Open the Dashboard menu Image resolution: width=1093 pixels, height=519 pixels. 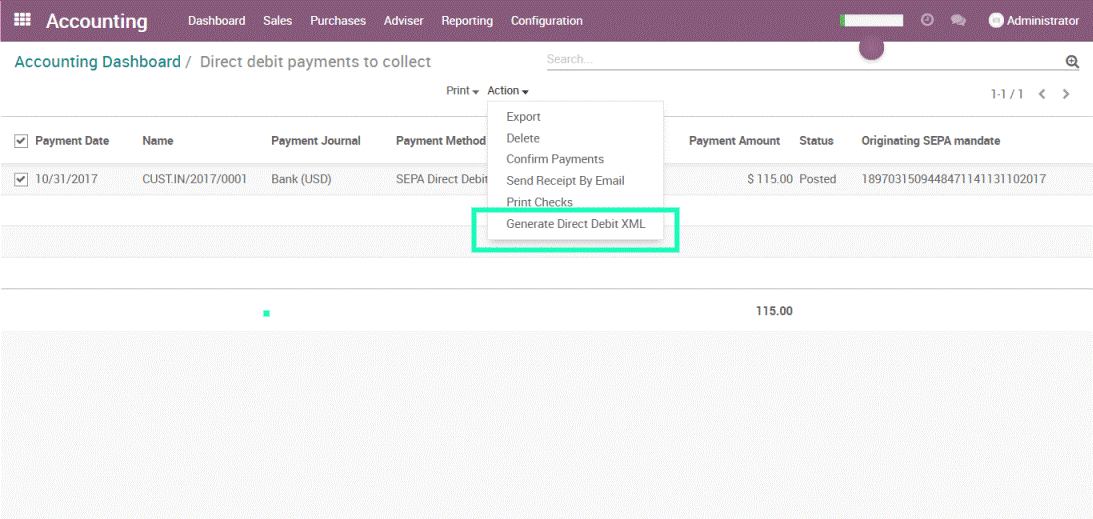pos(217,21)
